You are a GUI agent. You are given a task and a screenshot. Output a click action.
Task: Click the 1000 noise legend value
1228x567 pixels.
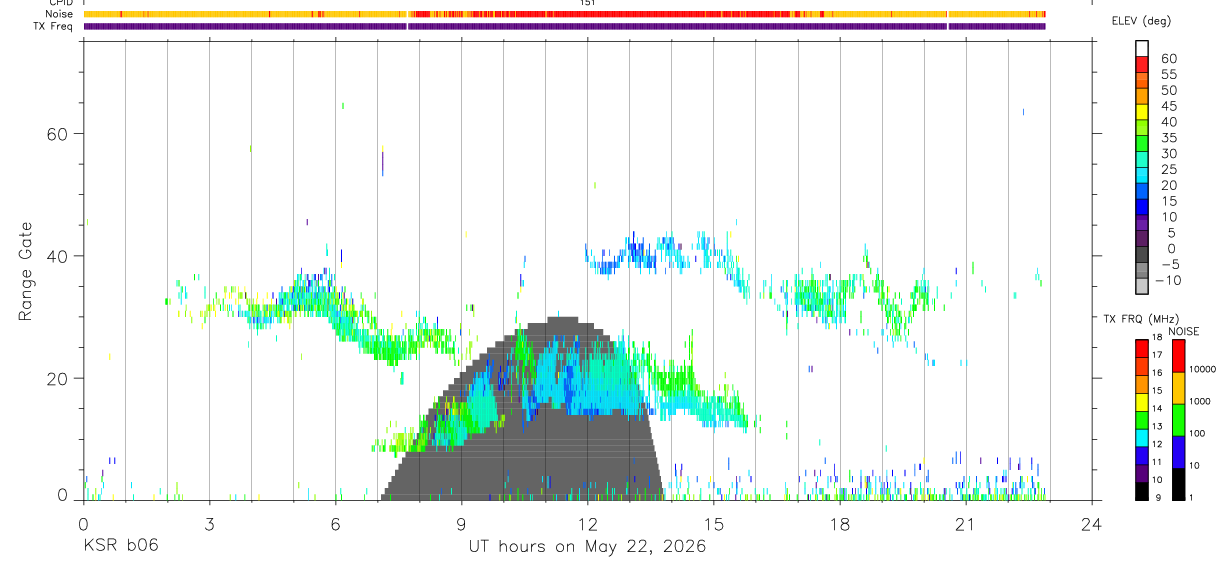1200,401
